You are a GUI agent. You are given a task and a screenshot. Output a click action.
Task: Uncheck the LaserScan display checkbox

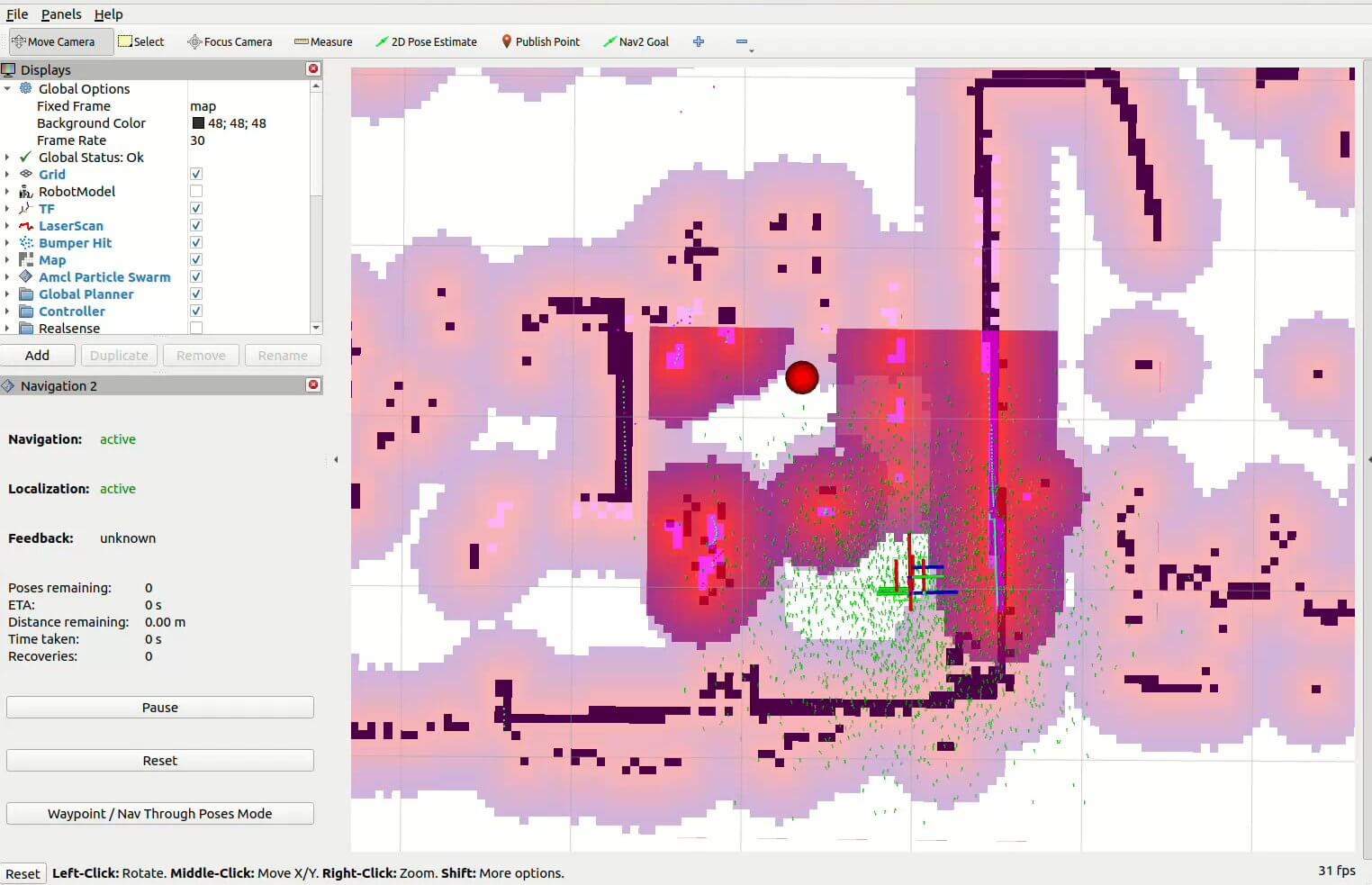point(196,225)
